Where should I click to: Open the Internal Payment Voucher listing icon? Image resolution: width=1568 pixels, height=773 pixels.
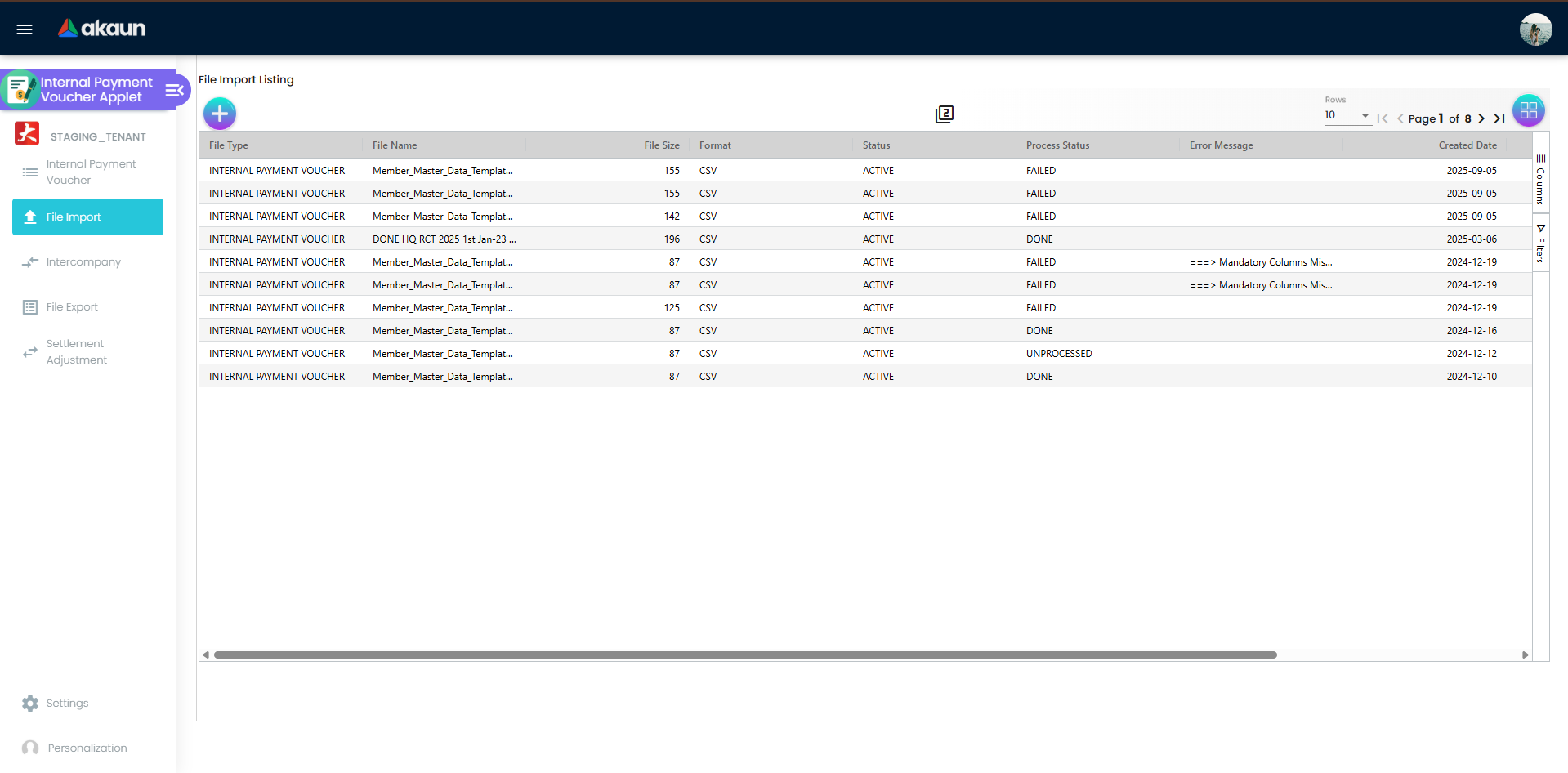tap(30, 172)
